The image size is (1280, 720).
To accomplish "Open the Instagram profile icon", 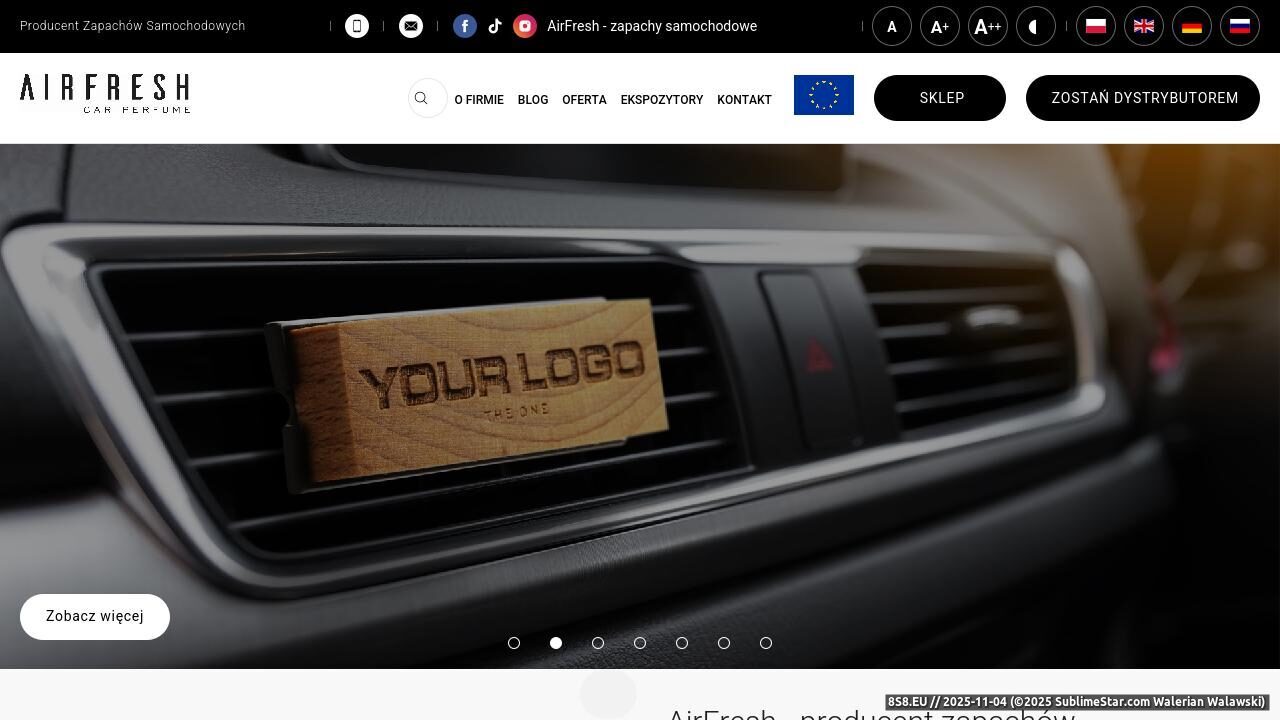I will tap(525, 26).
